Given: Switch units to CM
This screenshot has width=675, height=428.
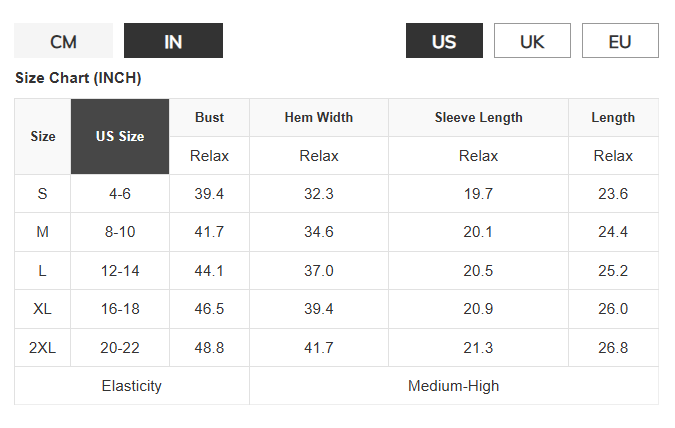Looking at the screenshot, I should coord(63,40).
